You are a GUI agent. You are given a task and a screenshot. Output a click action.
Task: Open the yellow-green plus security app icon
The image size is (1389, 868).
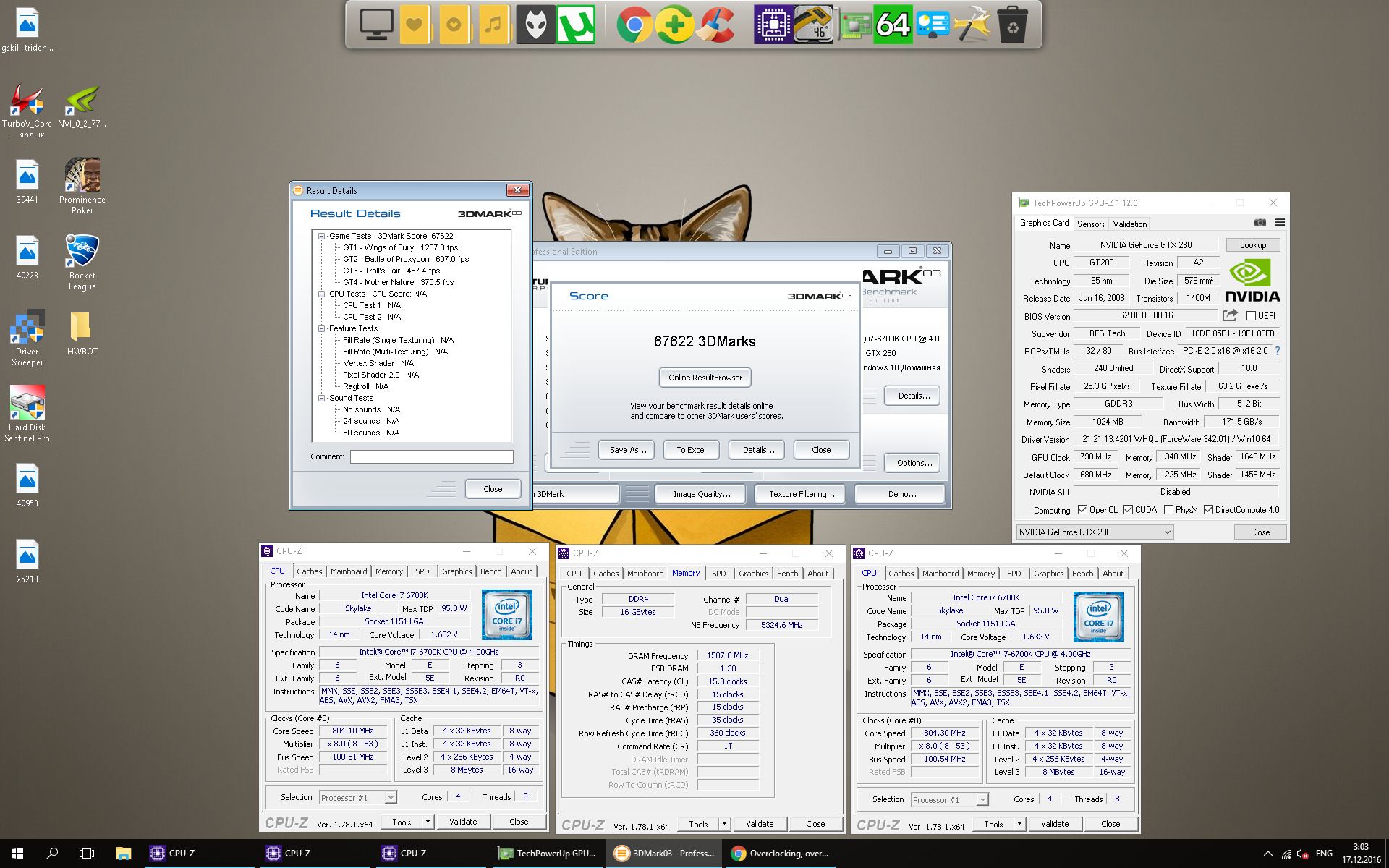click(x=674, y=25)
